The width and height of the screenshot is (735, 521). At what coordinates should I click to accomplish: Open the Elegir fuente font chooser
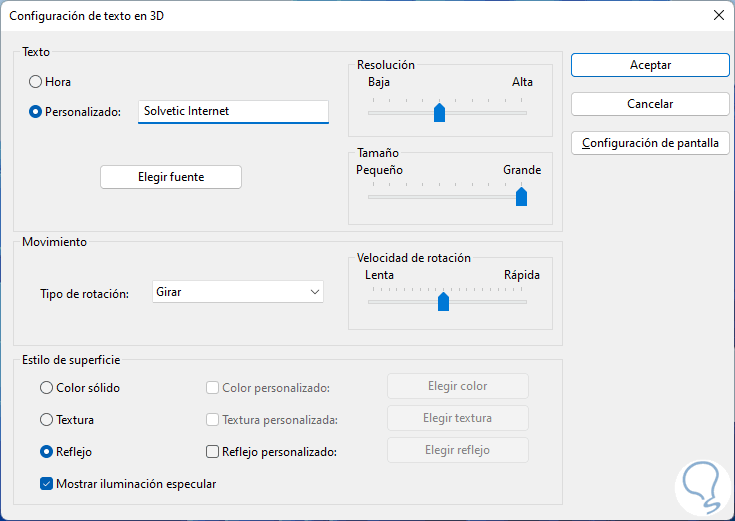pos(171,177)
